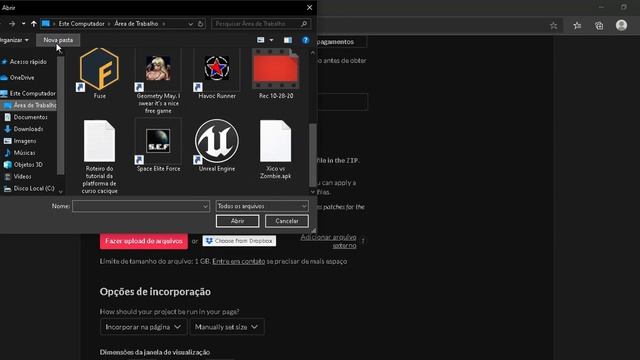Select Acesso rápido in navigation pane

(28, 62)
